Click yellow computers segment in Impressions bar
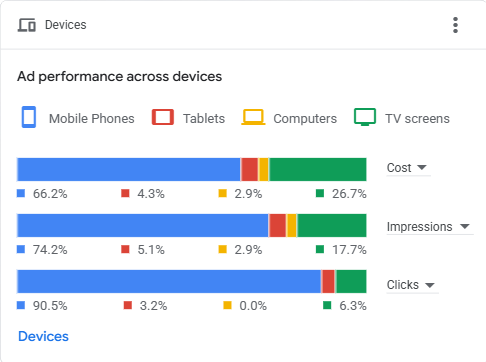The height and width of the screenshot is (362, 486). coord(292,226)
